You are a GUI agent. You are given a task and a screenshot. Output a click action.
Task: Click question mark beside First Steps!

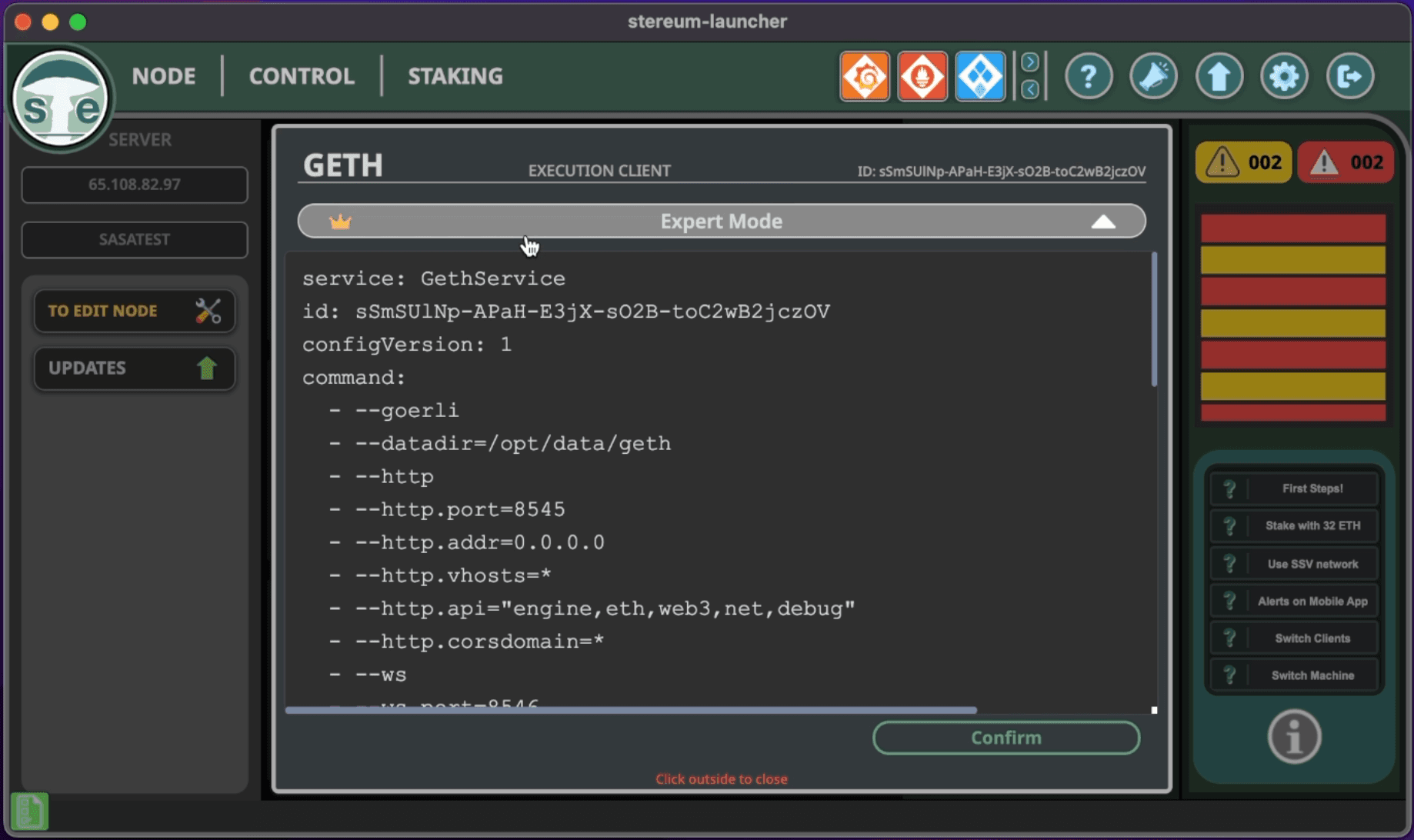point(1229,488)
